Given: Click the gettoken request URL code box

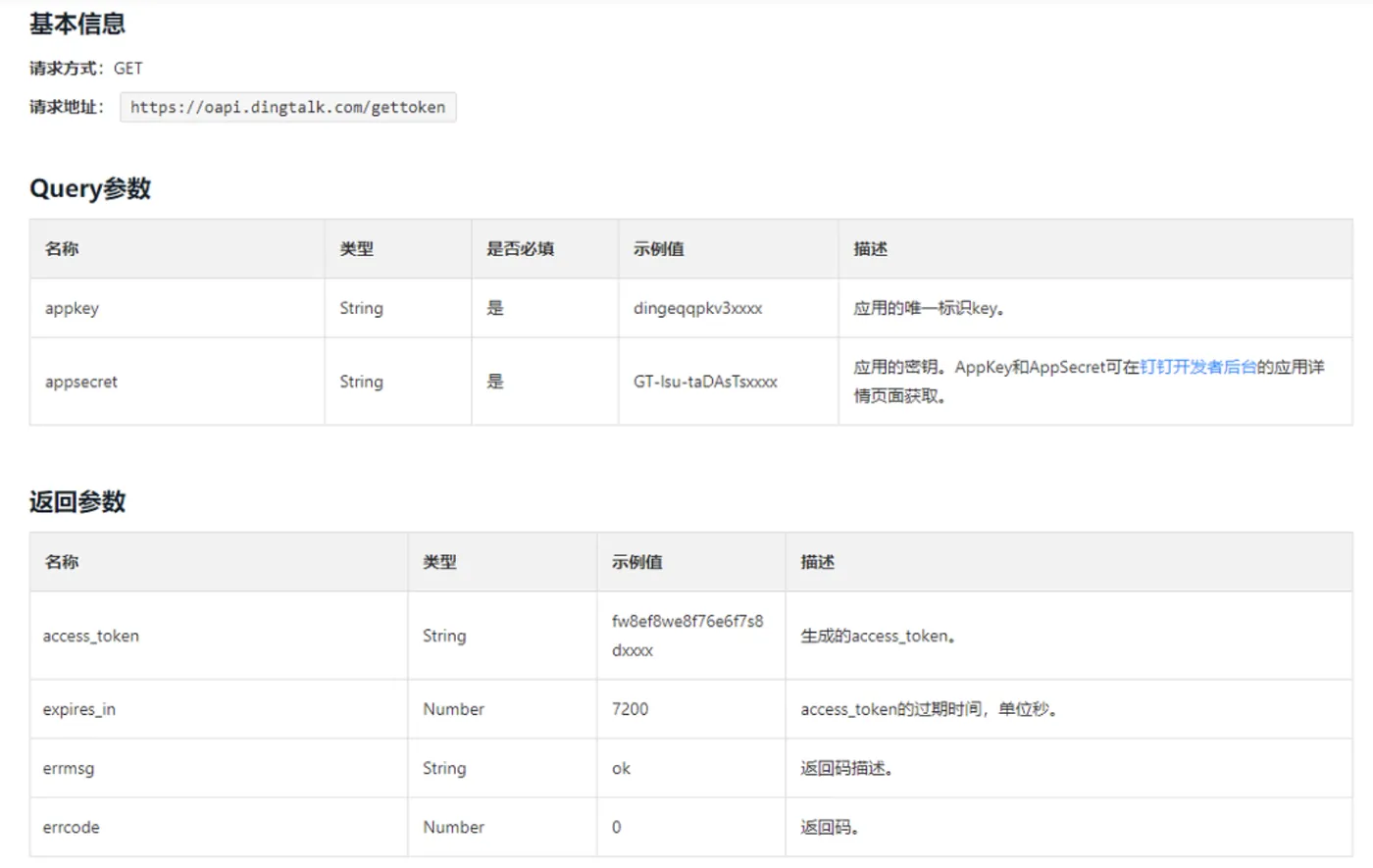Looking at the screenshot, I should click(287, 107).
